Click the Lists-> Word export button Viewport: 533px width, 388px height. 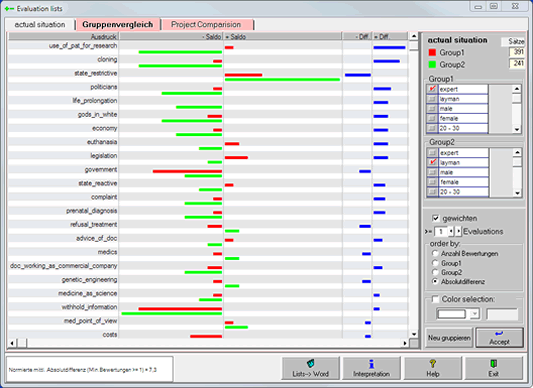(x=310, y=368)
